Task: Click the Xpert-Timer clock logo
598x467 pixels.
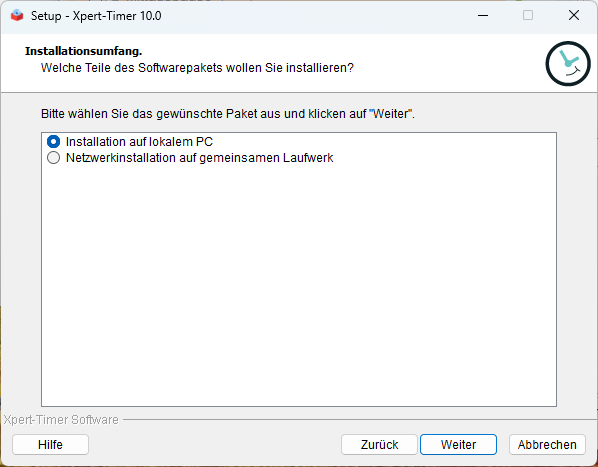Action: click(568, 63)
